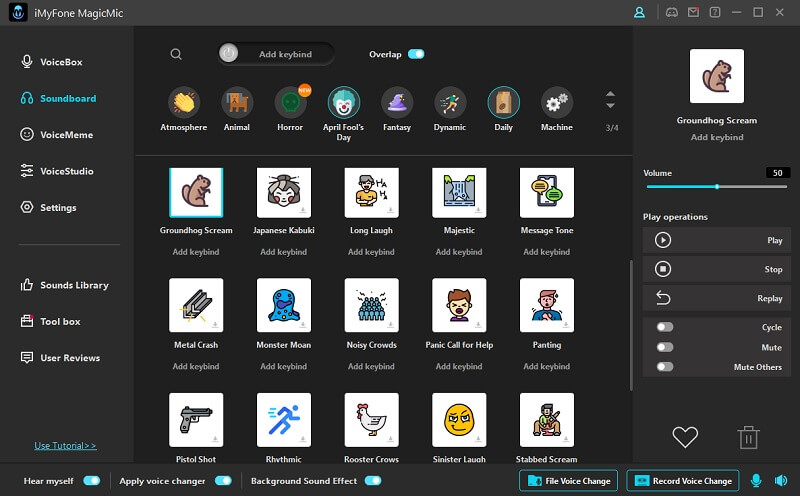This screenshot has height=496, width=800.
Task: Play the Groundhog Scream sound tile
Action: click(x=196, y=192)
